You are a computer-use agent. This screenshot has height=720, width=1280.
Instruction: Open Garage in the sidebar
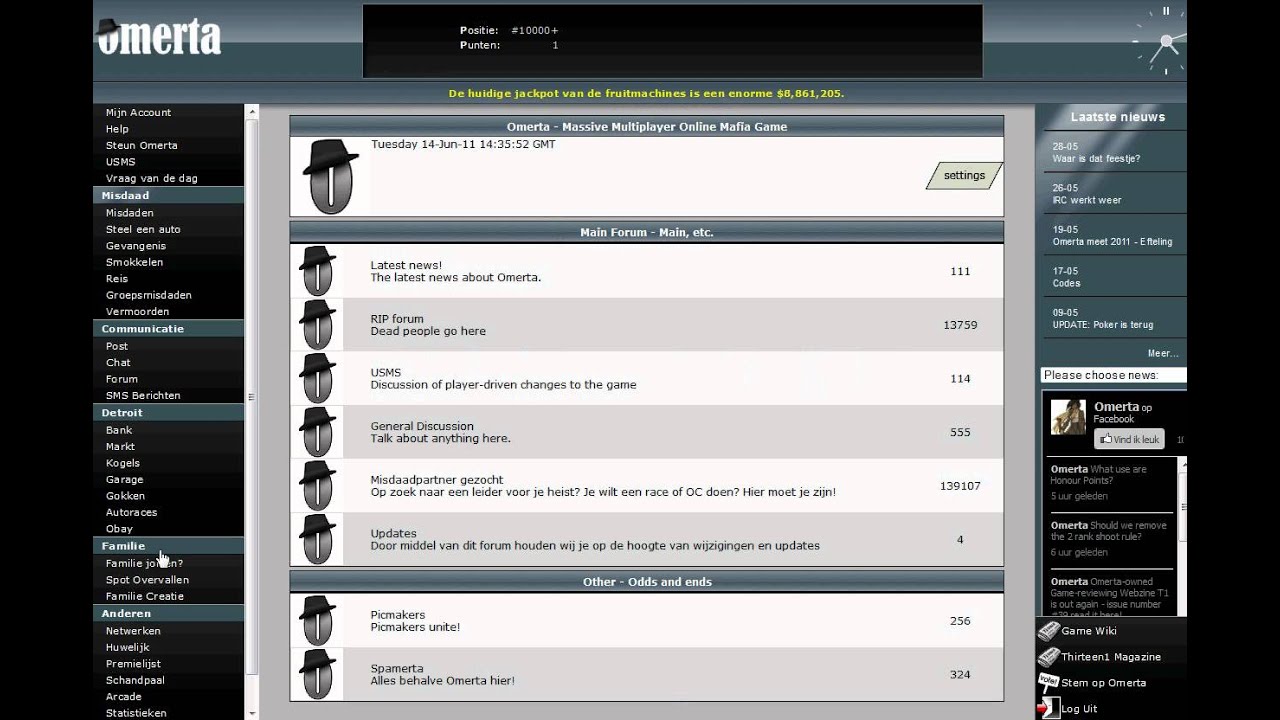pyautogui.click(x=125, y=480)
